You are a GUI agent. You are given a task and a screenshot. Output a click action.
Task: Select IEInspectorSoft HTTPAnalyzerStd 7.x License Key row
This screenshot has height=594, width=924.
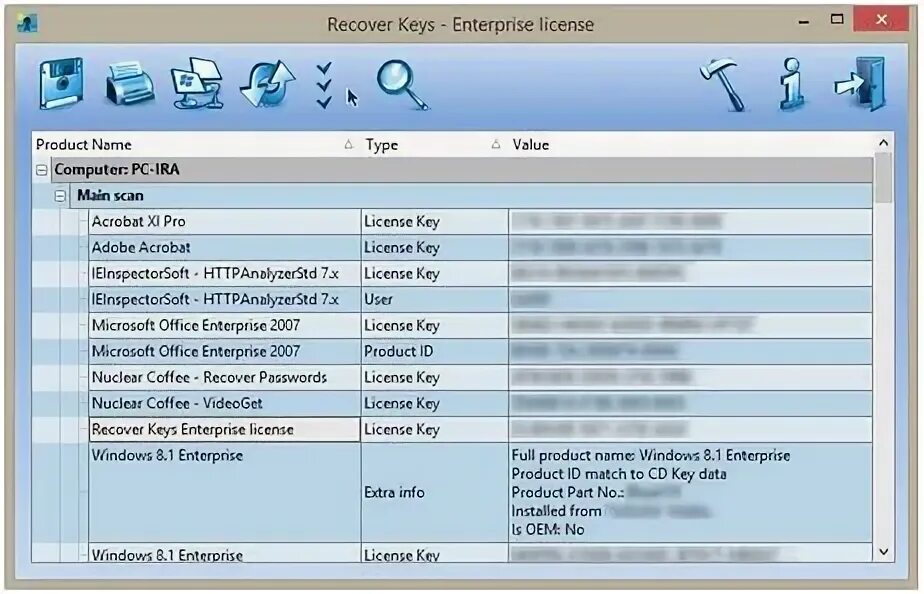tap(480, 273)
